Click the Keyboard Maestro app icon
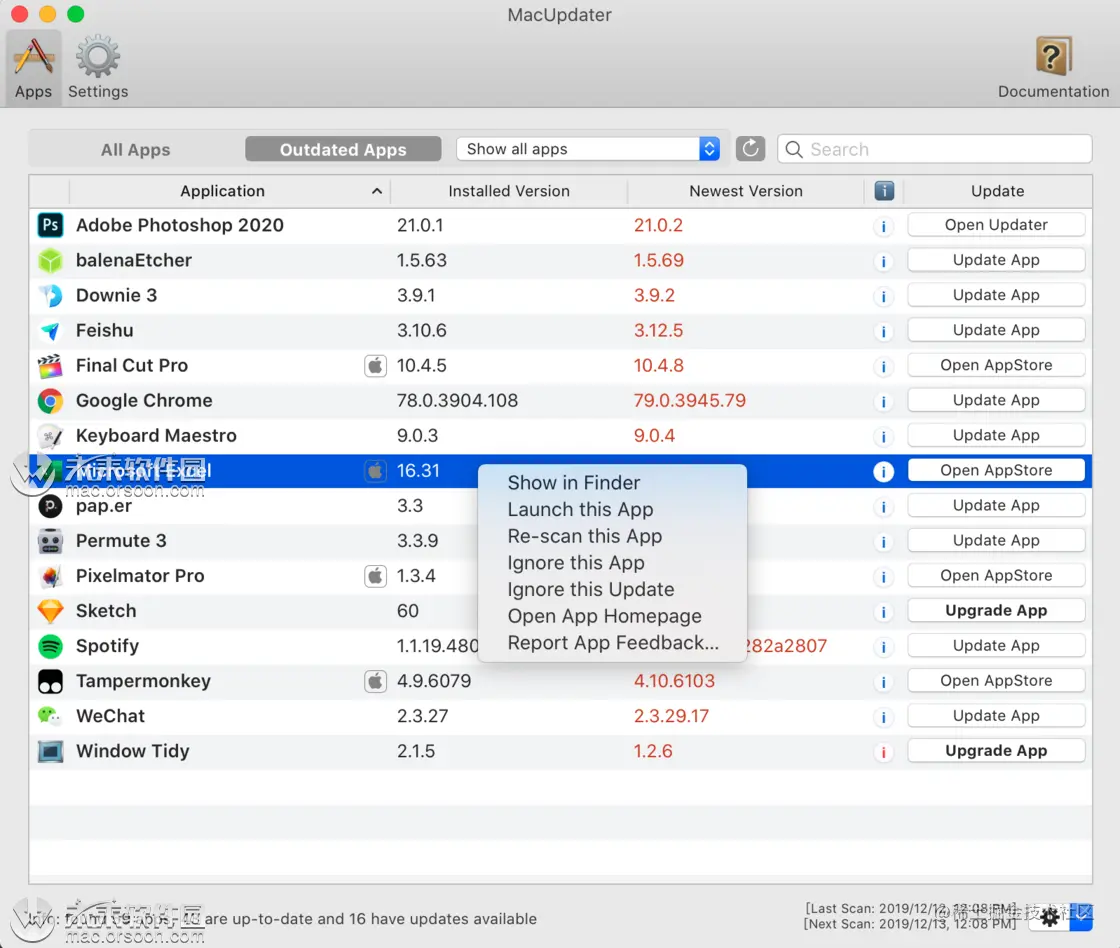The image size is (1120, 948). pyautogui.click(x=50, y=436)
